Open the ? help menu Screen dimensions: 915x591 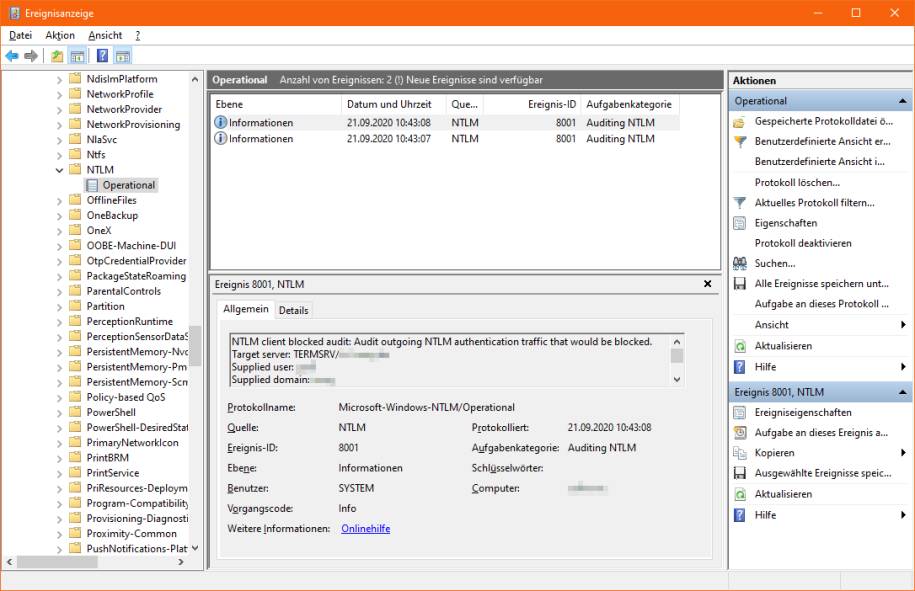pos(138,36)
